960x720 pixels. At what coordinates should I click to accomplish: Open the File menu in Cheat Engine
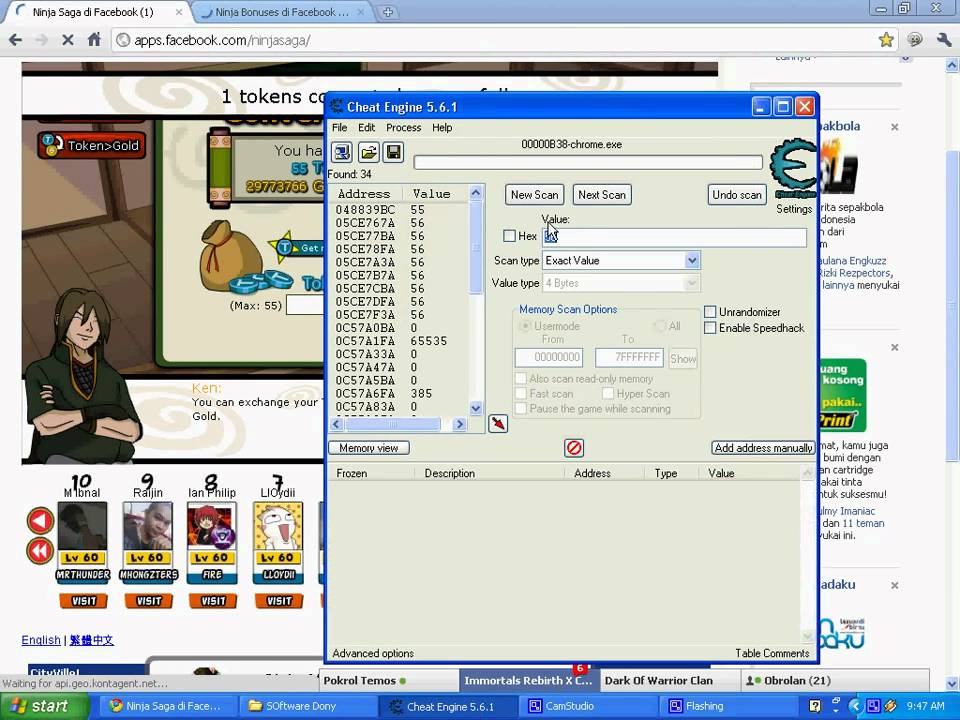click(x=339, y=127)
